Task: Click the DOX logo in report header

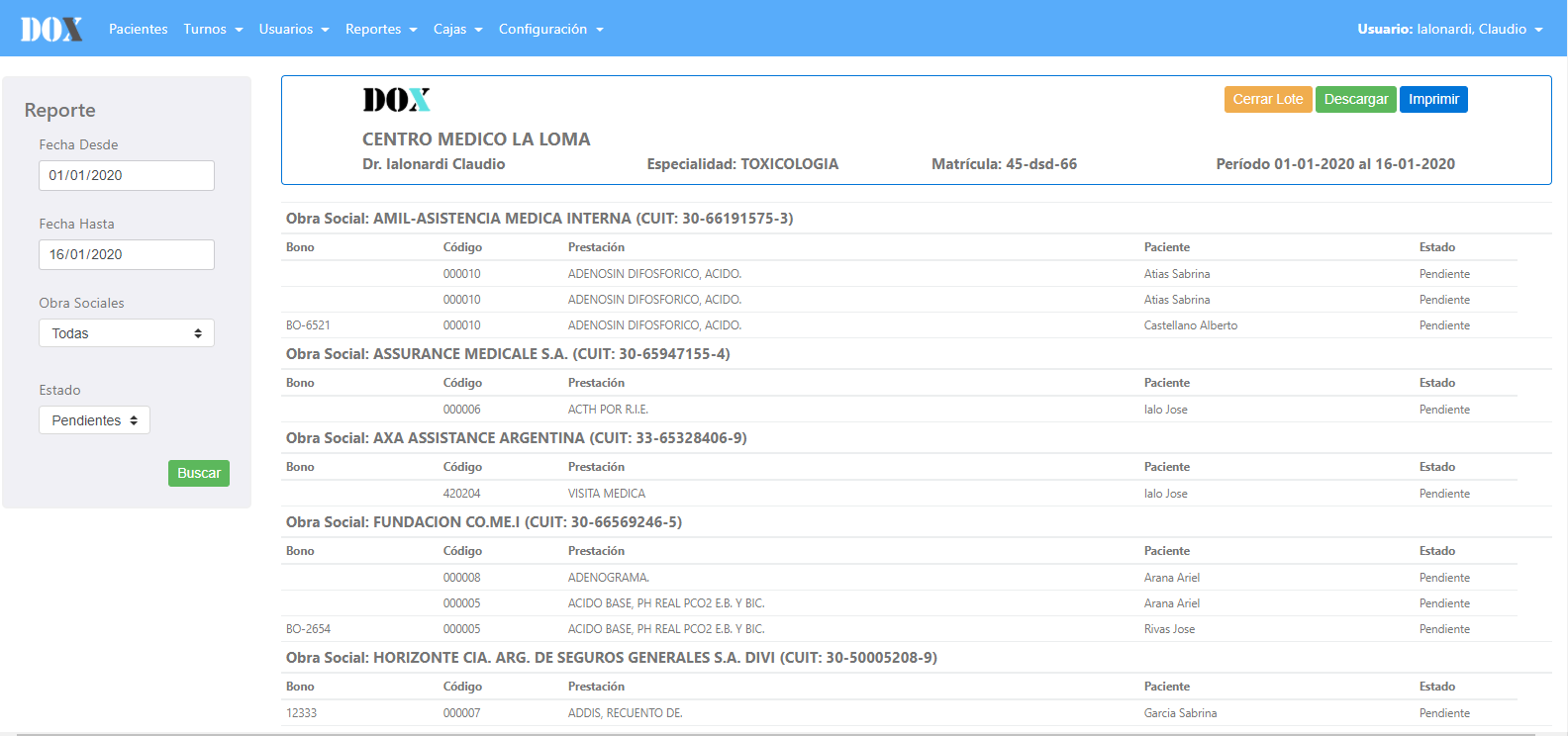Action: tap(396, 100)
